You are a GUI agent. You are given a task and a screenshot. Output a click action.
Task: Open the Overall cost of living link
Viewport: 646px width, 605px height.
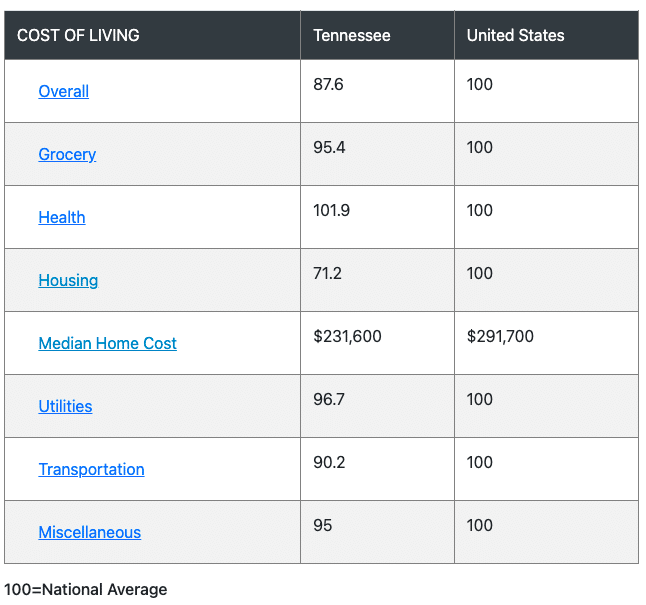coord(63,91)
